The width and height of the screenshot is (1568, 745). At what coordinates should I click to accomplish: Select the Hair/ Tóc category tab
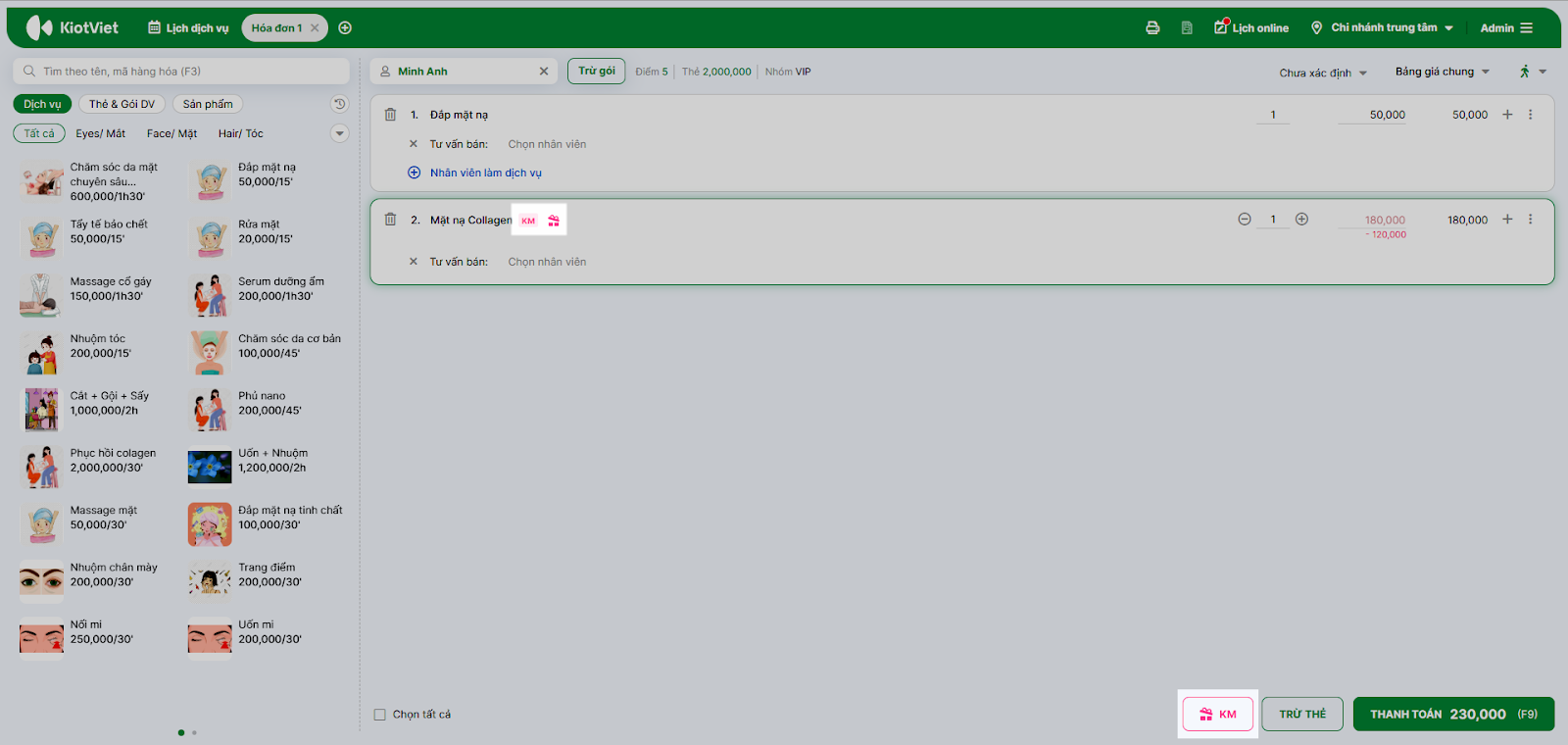coord(240,133)
